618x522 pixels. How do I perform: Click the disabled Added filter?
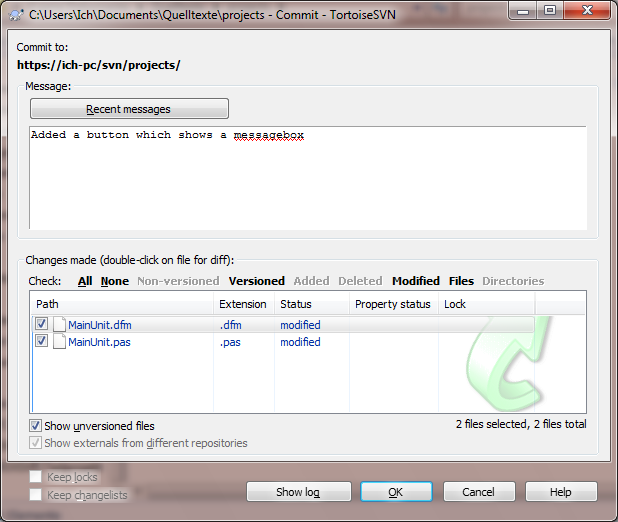pyautogui.click(x=311, y=281)
